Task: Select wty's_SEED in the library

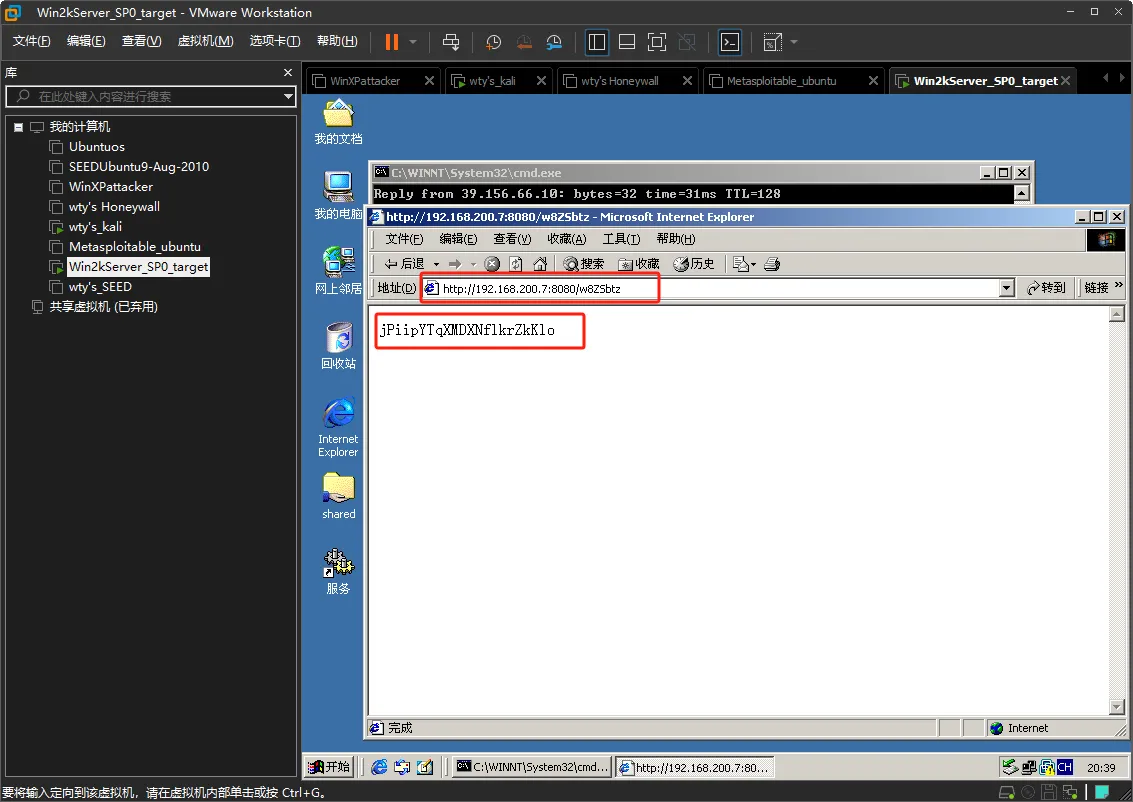Action: pos(100,287)
